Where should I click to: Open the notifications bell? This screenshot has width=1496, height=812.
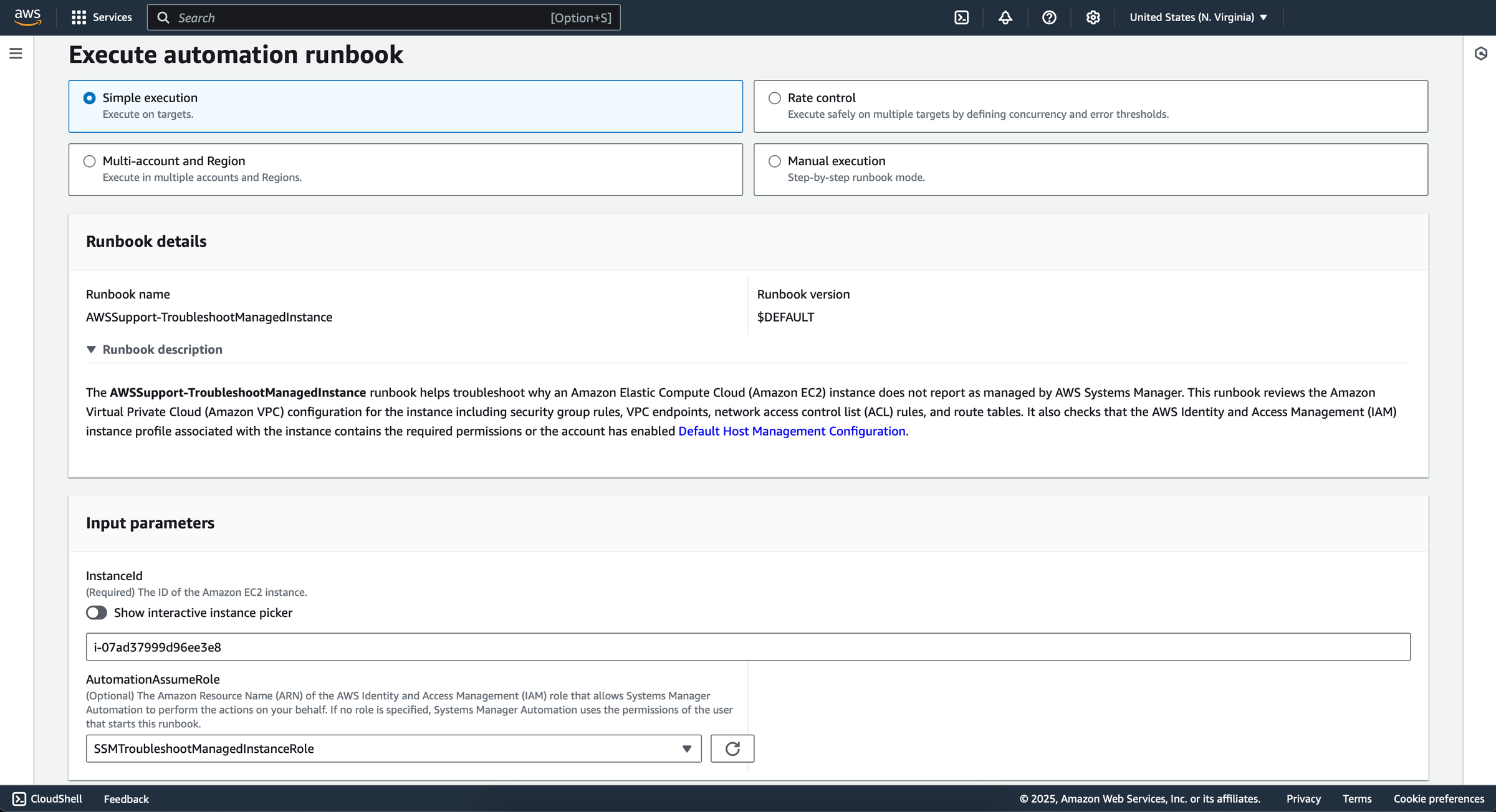click(x=1005, y=17)
